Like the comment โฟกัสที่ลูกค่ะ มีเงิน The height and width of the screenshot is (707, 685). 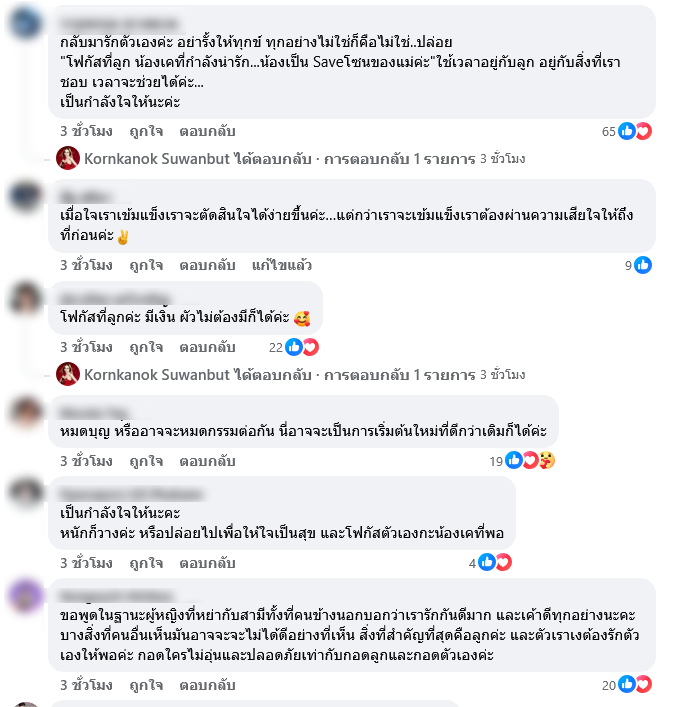pyautogui.click(x=146, y=347)
